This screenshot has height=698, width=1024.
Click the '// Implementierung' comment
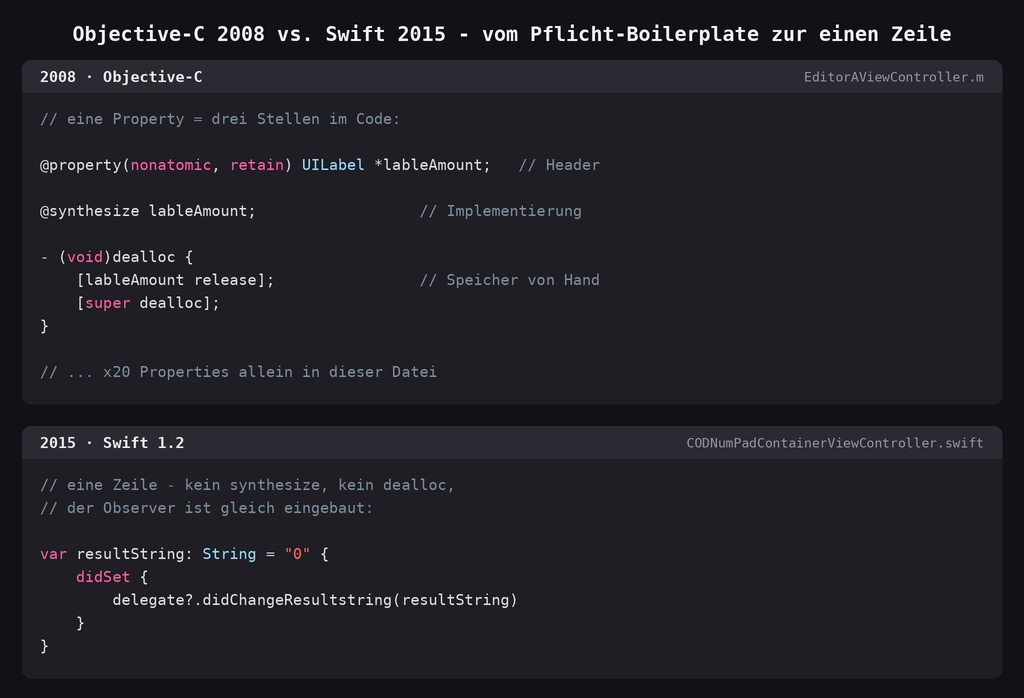pos(500,211)
